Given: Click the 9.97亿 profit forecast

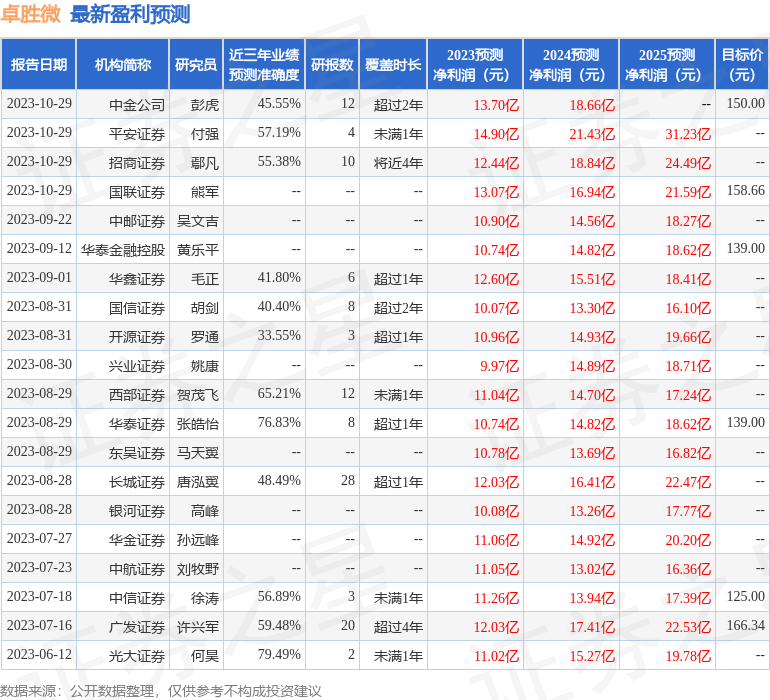Looking at the screenshot, I should [499, 365].
